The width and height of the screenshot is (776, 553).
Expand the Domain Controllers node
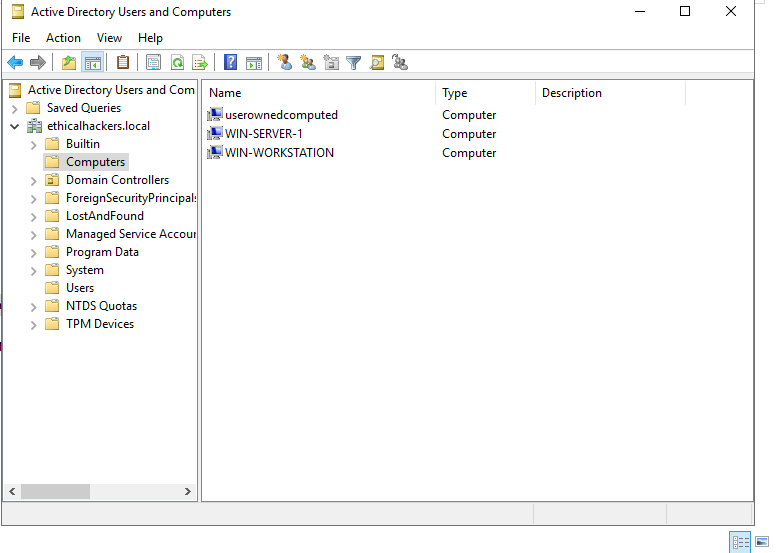[x=33, y=181]
